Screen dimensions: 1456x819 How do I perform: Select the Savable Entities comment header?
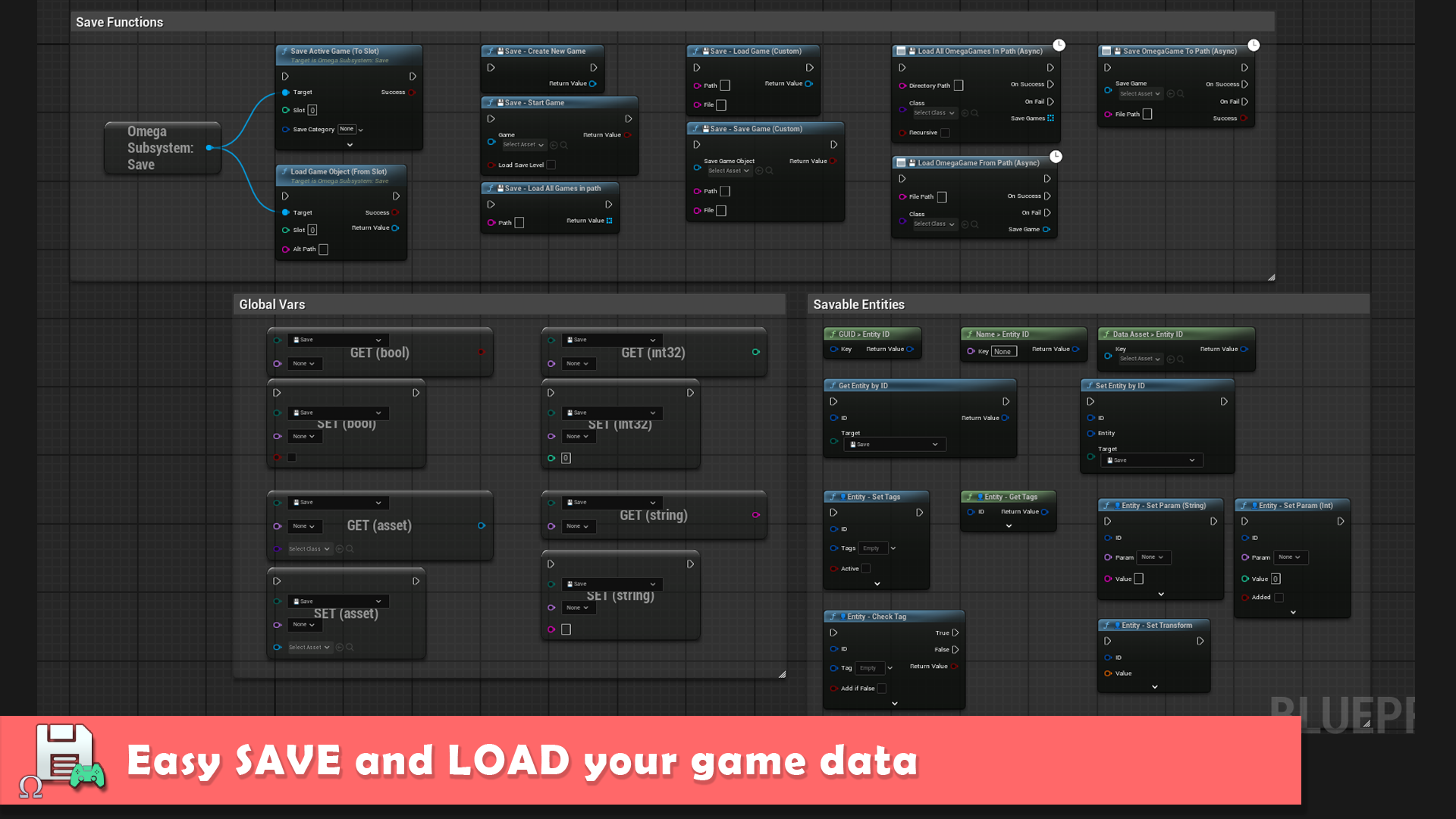point(1088,304)
